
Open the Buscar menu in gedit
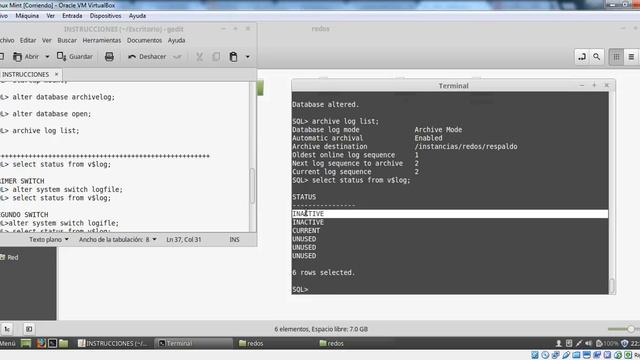[x=67, y=40]
